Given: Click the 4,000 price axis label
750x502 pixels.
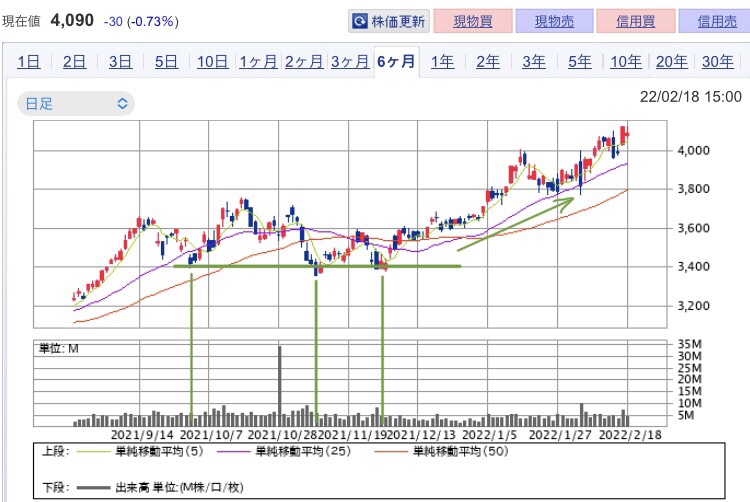Looking at the screenshot, I should pos(693,151).
